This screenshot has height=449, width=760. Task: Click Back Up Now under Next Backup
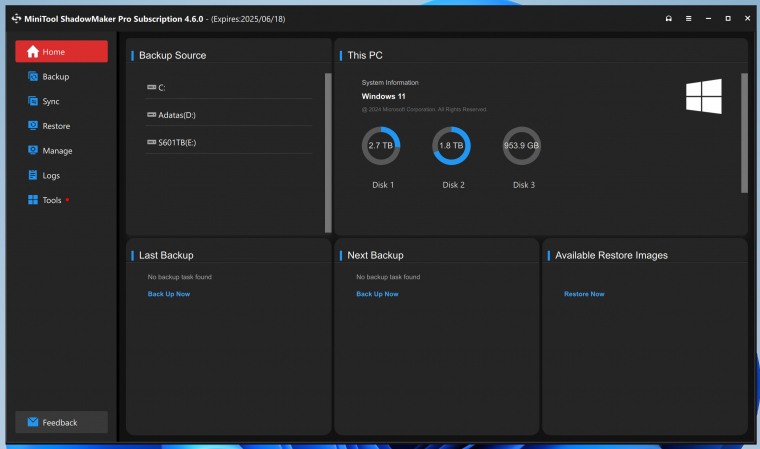click(377, 294)
